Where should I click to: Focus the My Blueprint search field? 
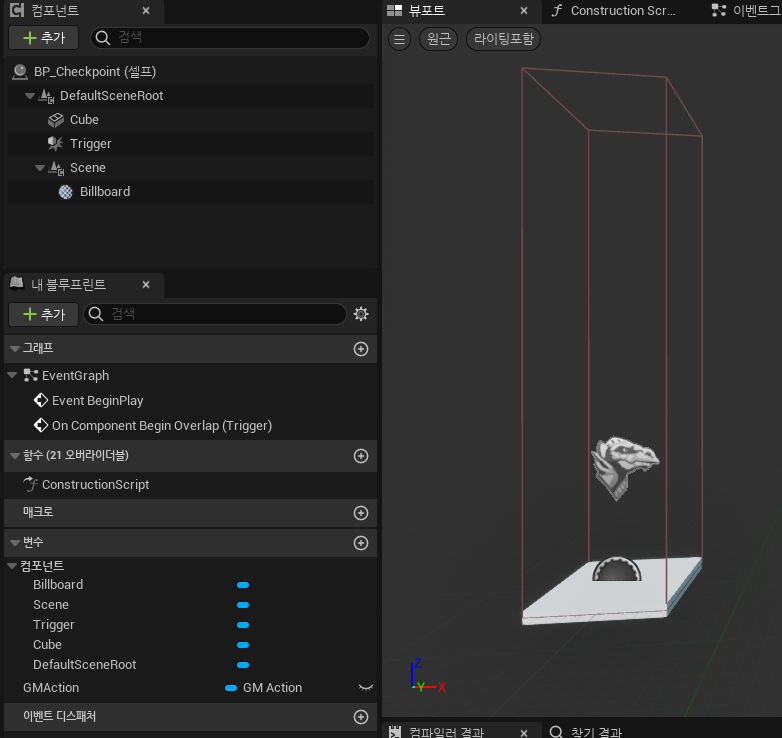[215, 314]
